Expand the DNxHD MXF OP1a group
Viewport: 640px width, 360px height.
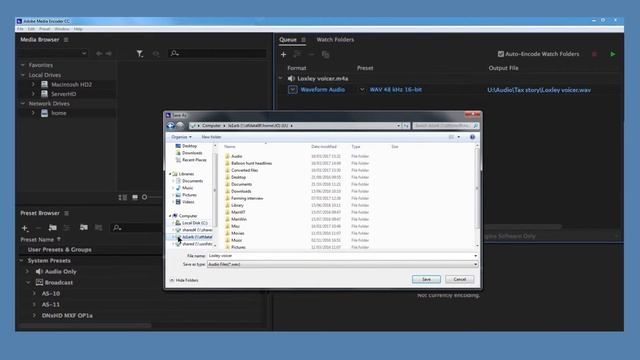point(34,316)
